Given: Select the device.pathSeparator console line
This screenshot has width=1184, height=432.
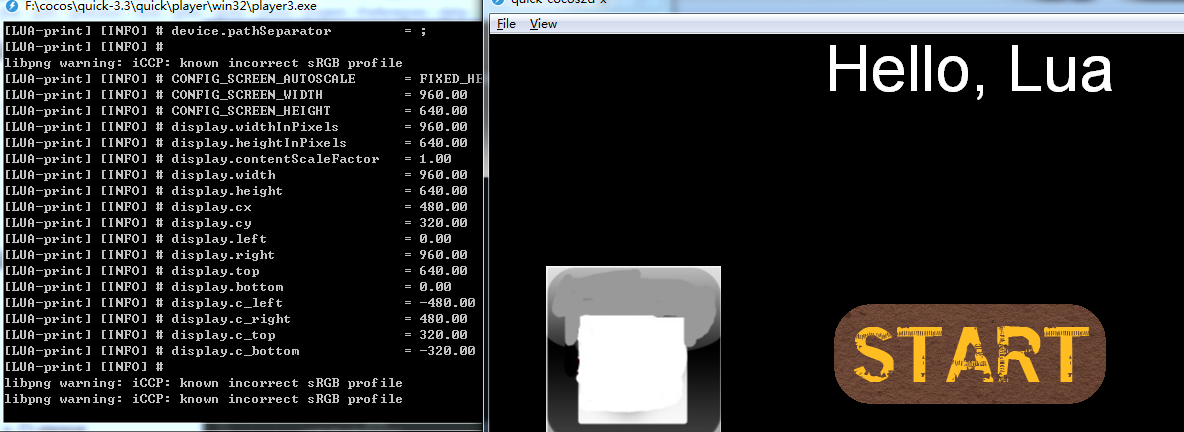Looking at the screenshot, I should tap(216, 31).
